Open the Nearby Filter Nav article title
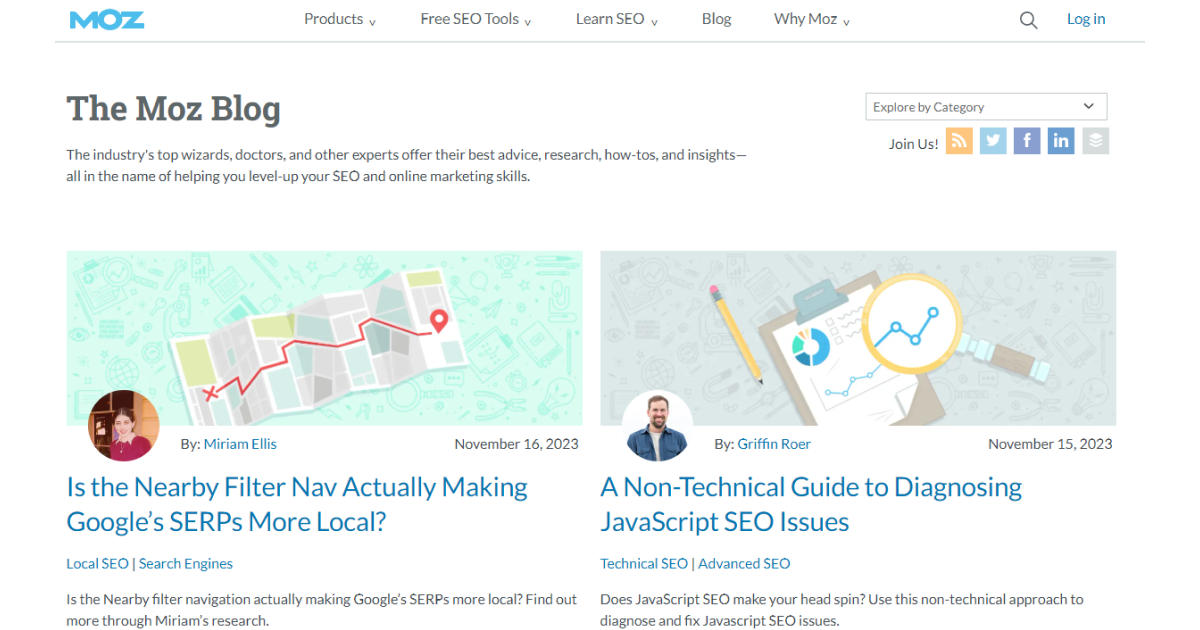1200x630 pixels. (297, 504)
